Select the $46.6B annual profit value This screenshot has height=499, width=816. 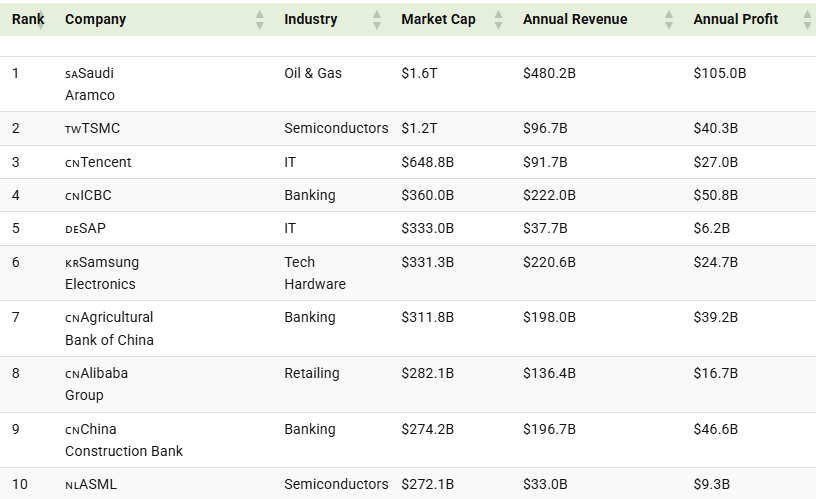tap(716, 429)
